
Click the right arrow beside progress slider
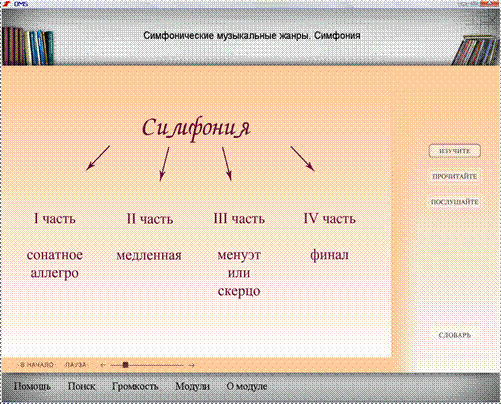[x=191, y=365]
